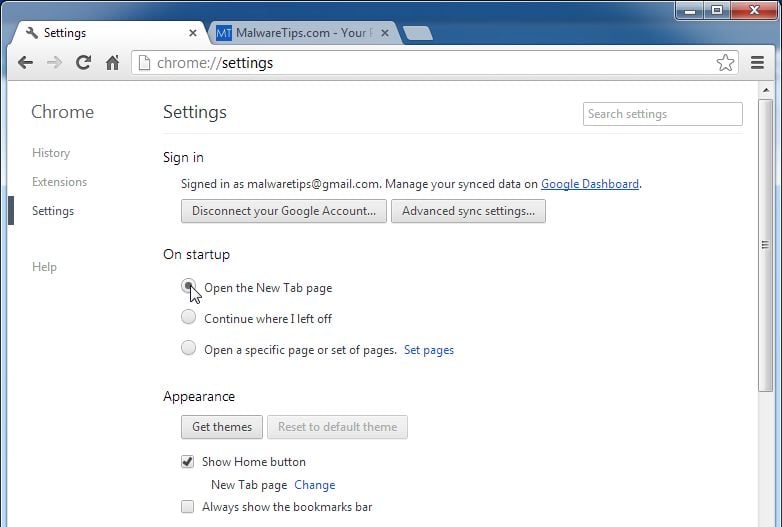This screenshot has width=782, height=527.
Task: Uncheck the Show Home button checkbox
Action: point(188,462)
